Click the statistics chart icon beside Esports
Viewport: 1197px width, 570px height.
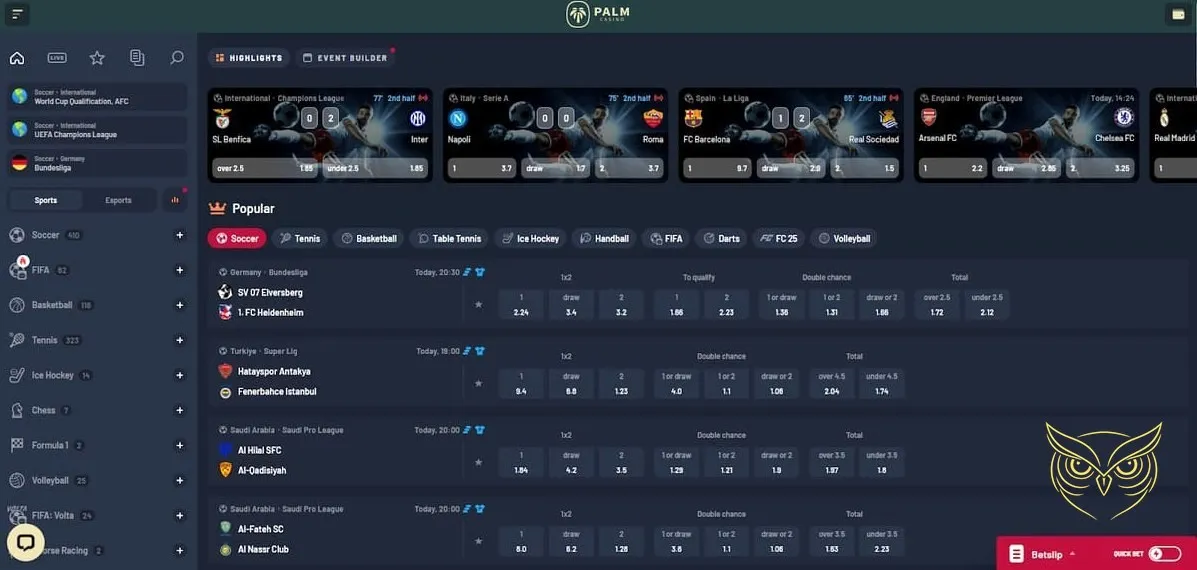coord(175,200)
